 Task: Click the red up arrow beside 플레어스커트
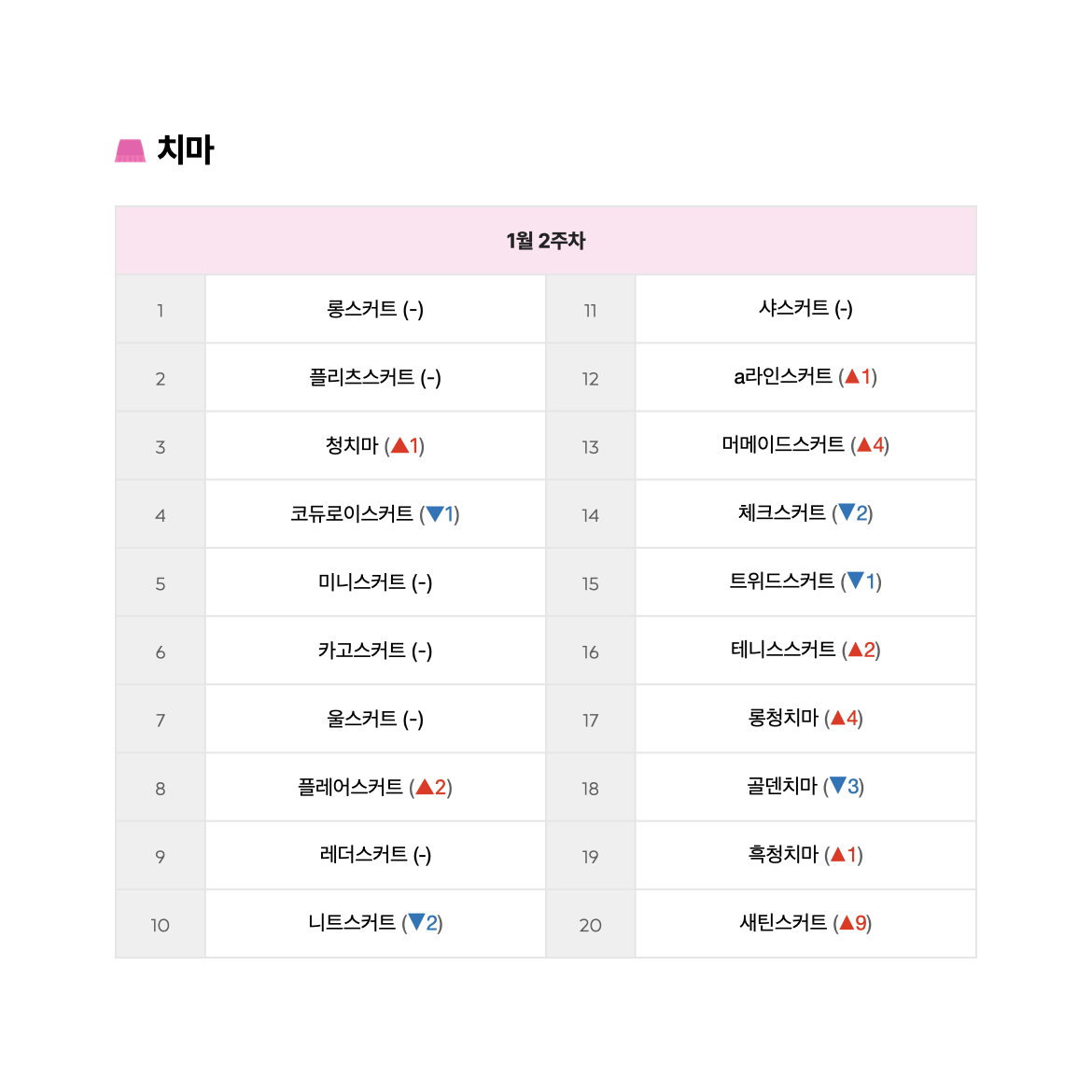[424, 787]
